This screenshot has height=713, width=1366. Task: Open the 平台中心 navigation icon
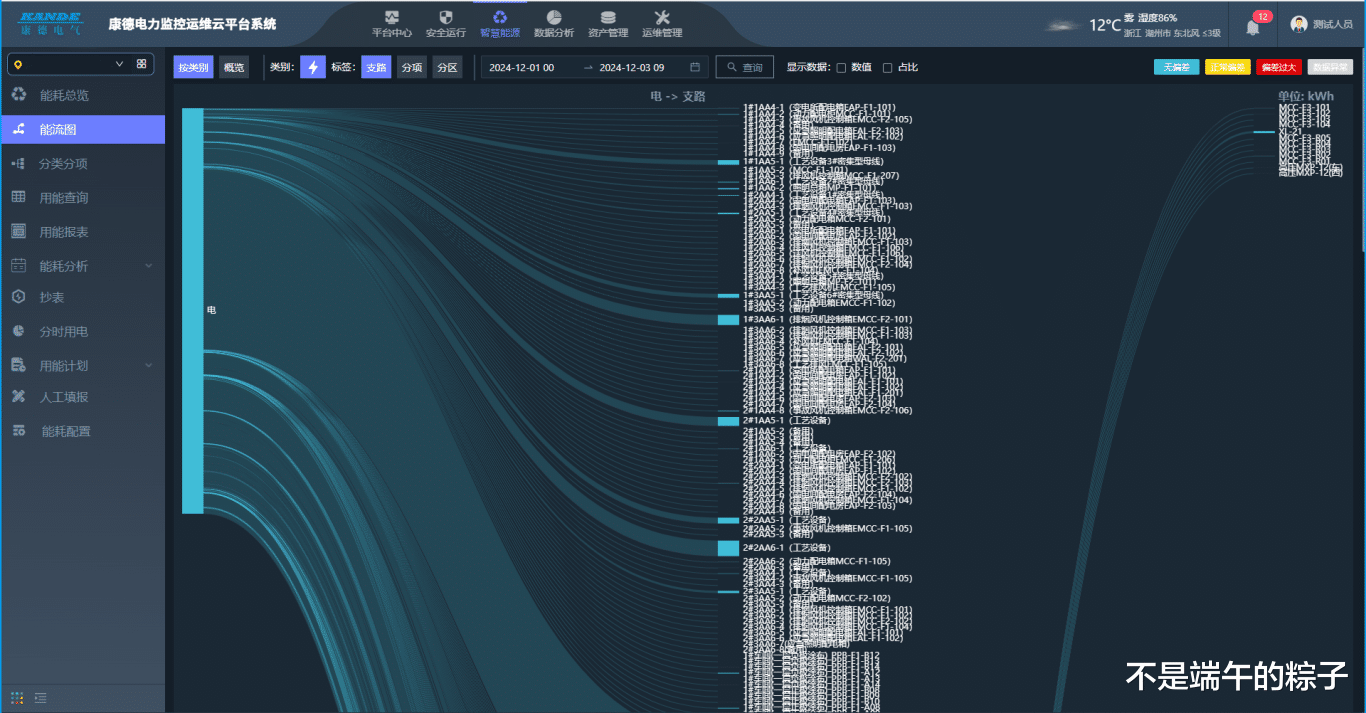click(x=391, y=17)
